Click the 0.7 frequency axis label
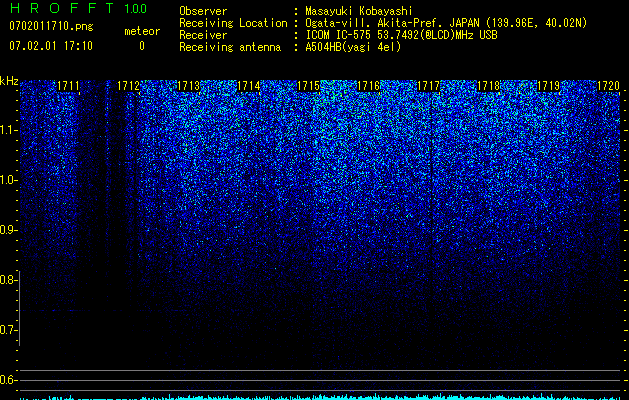Screen dimensions: 629x400 tap(8, 330)
